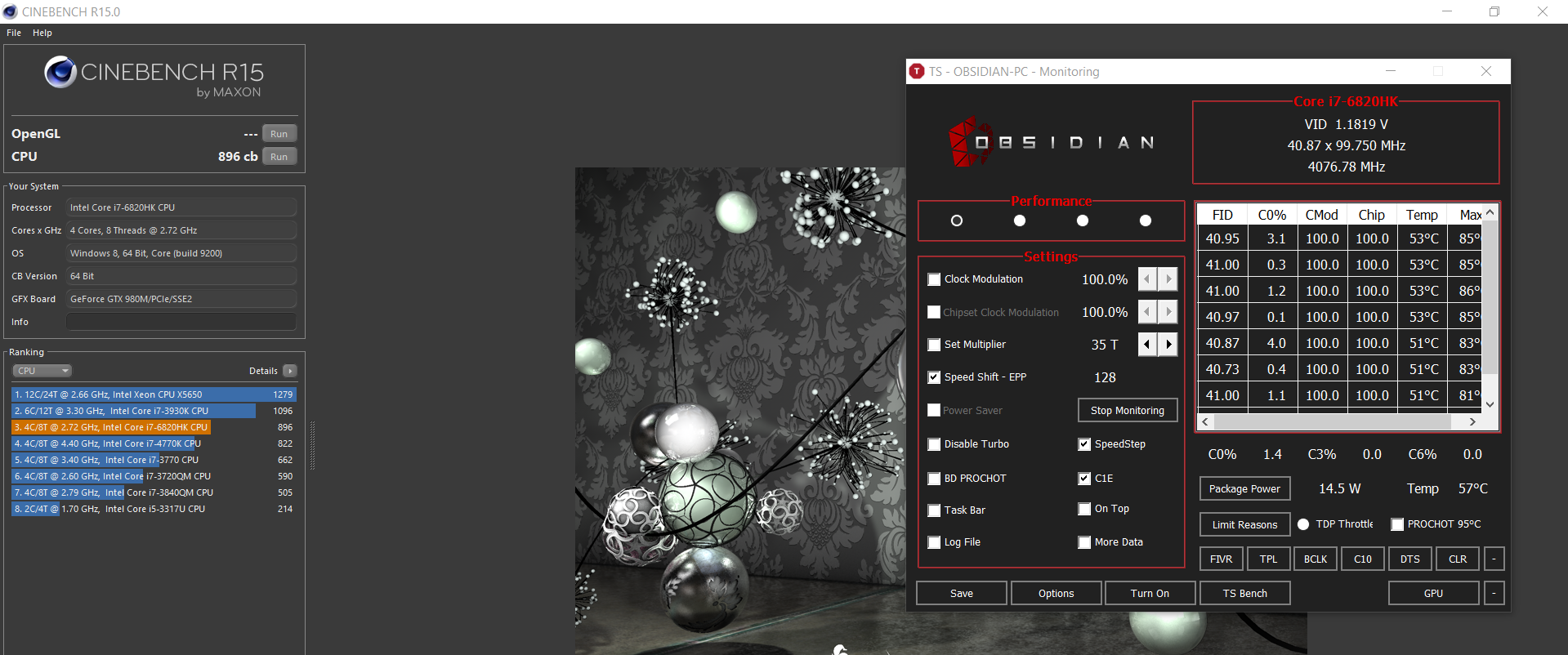Click the core table's scroll-down arrow

[1490, 404]
